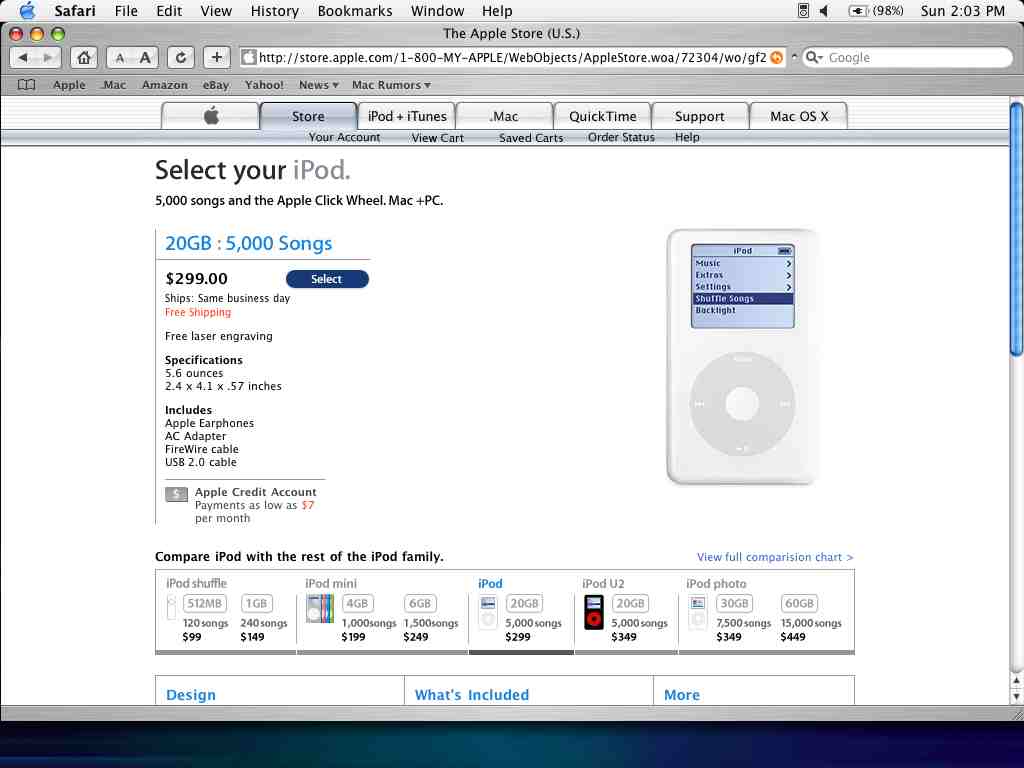This screenshot has height=768, width=1024.
Task: Switch to the iPod + iTunes tab
Action: pos(407,116)
